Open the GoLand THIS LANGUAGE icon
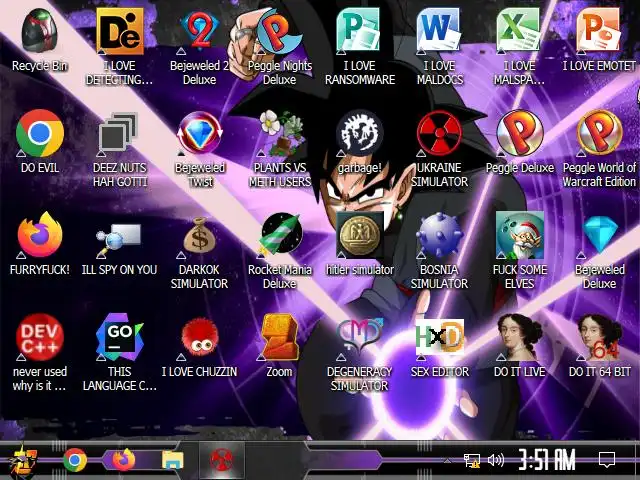The image size is (640, 480). pyautogui.click(x=119, y=337)
